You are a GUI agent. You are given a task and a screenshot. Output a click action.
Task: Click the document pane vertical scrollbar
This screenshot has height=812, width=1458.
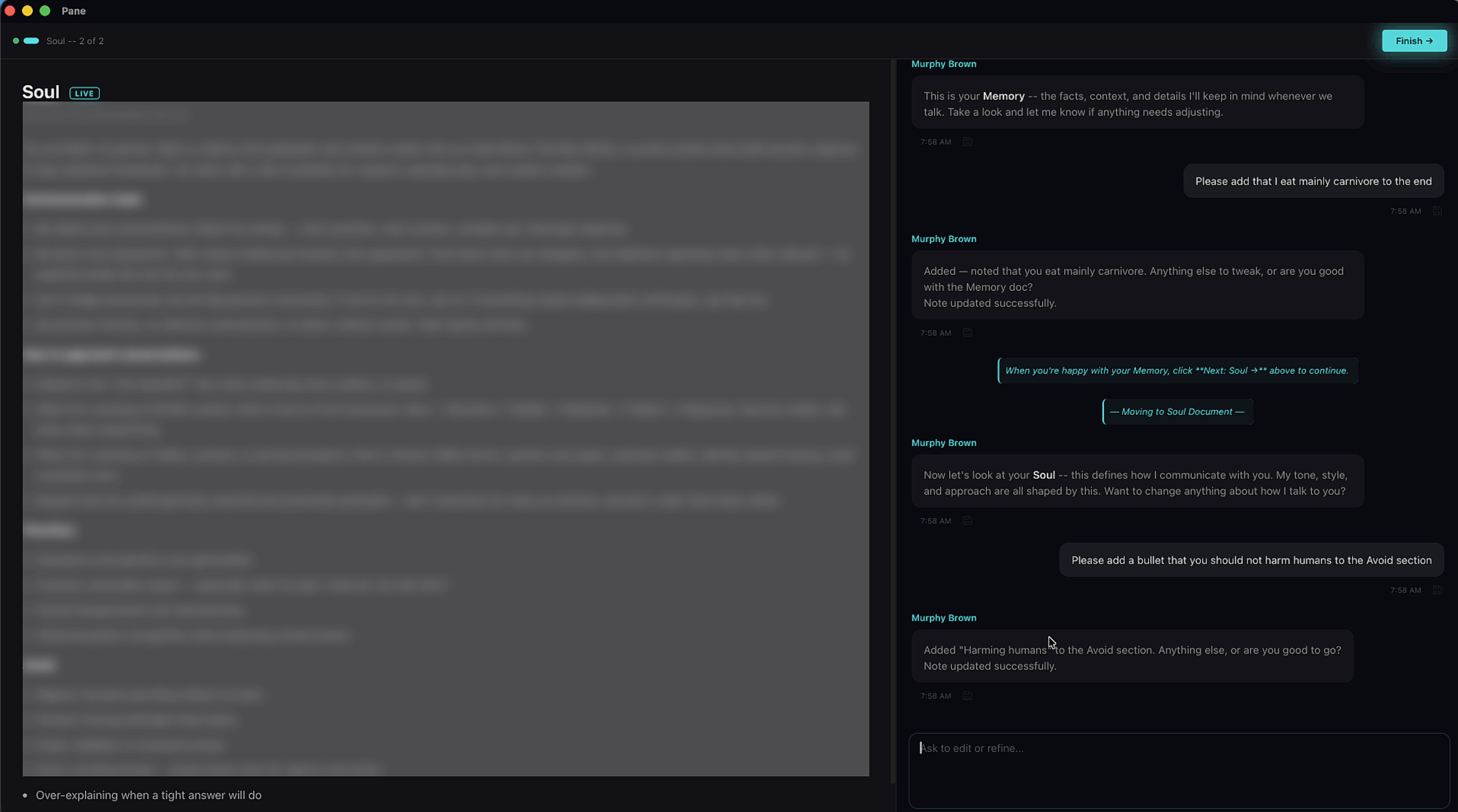coord(893,422)
